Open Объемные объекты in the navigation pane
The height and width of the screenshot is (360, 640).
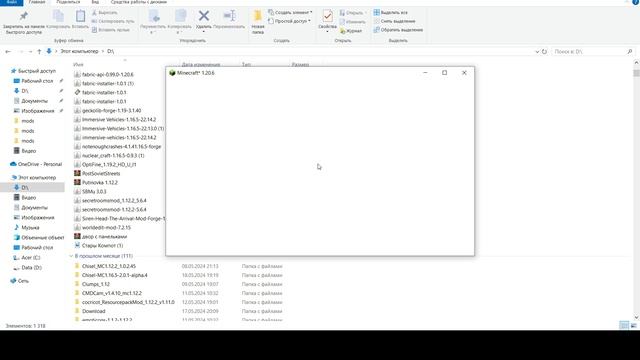click(42, 237)
